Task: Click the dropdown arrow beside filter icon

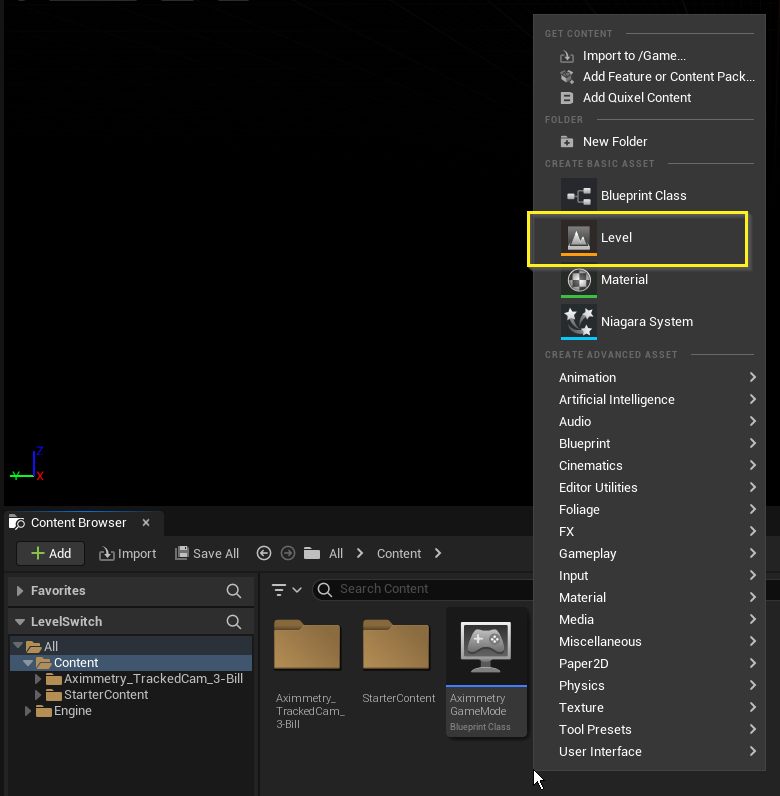Action: [x=297, y=589]
